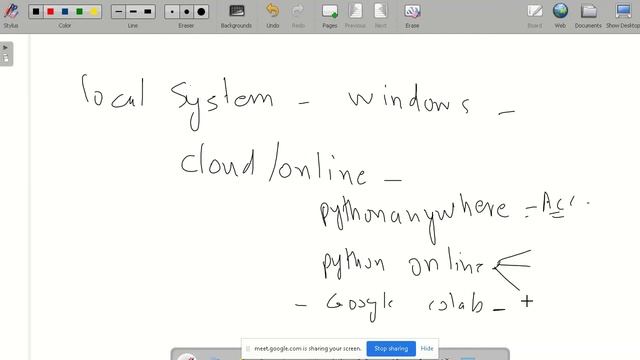This screenshot has height=360, width=640.
Task: Undo the last stroke
Action: coord(273,16)
